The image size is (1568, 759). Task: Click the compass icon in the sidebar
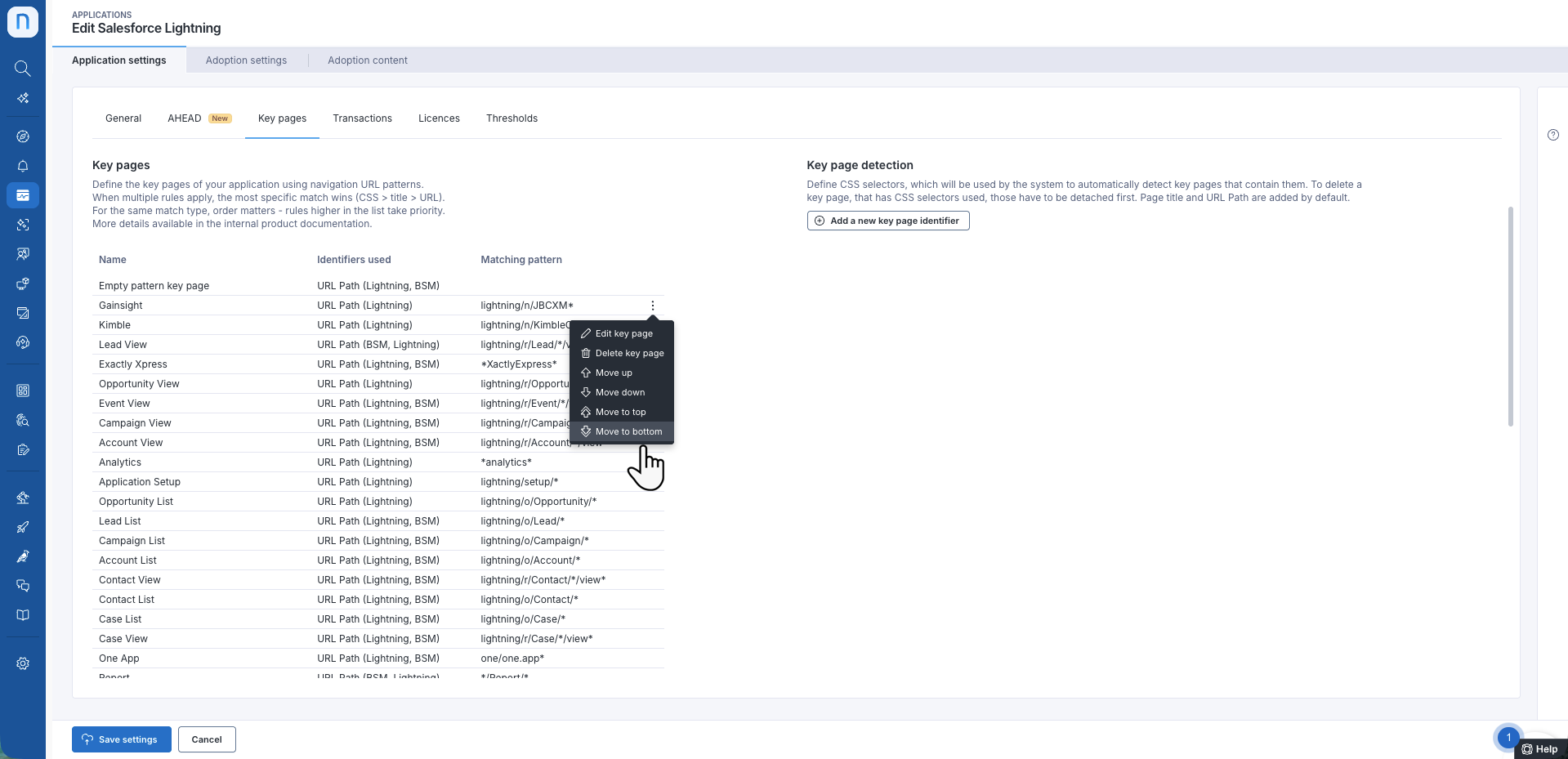[23, 136]
